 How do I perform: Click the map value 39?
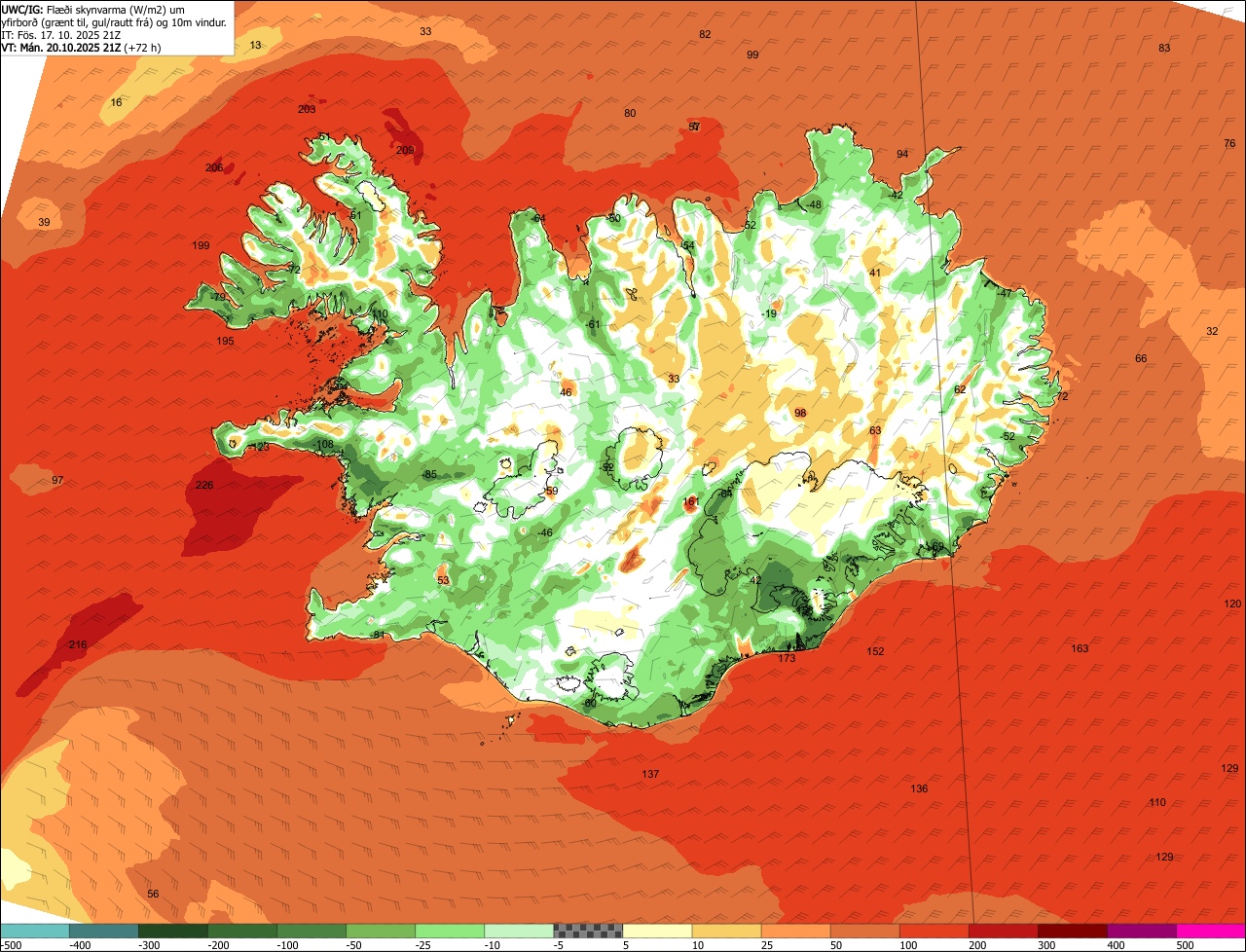coord(44,223)
